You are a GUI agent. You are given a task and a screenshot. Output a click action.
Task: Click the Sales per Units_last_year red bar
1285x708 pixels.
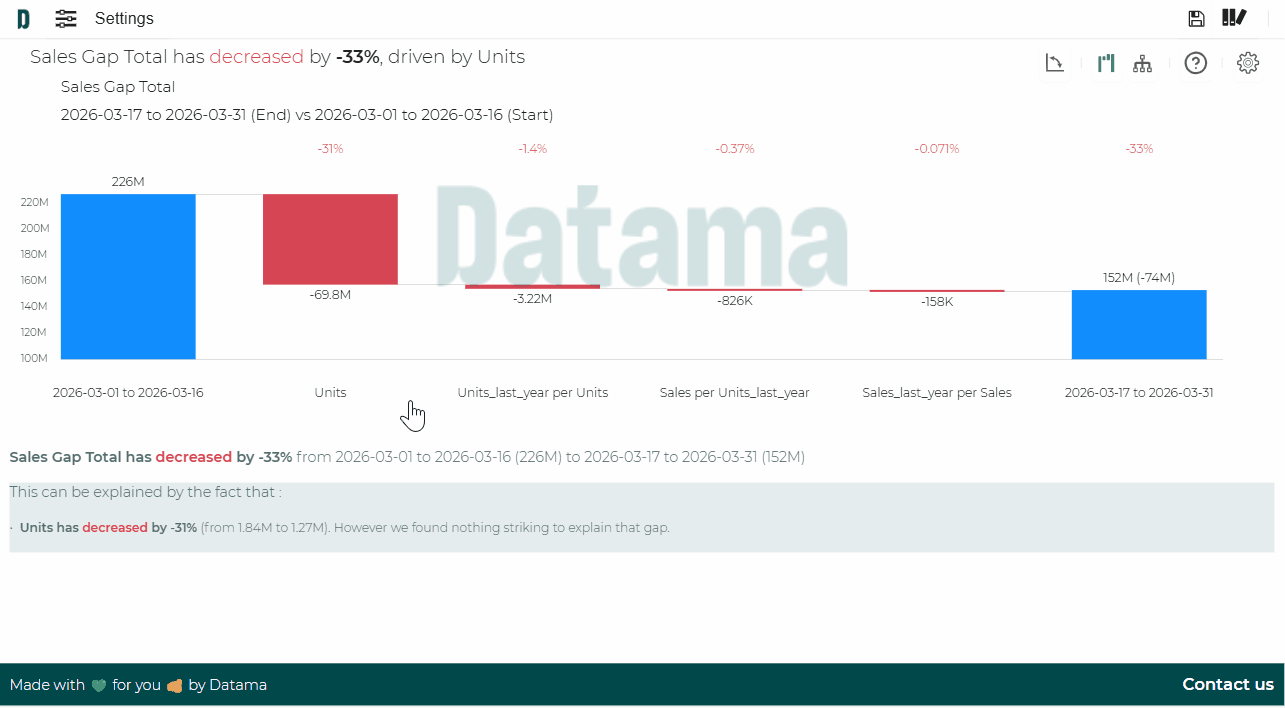tap(735, 290)
